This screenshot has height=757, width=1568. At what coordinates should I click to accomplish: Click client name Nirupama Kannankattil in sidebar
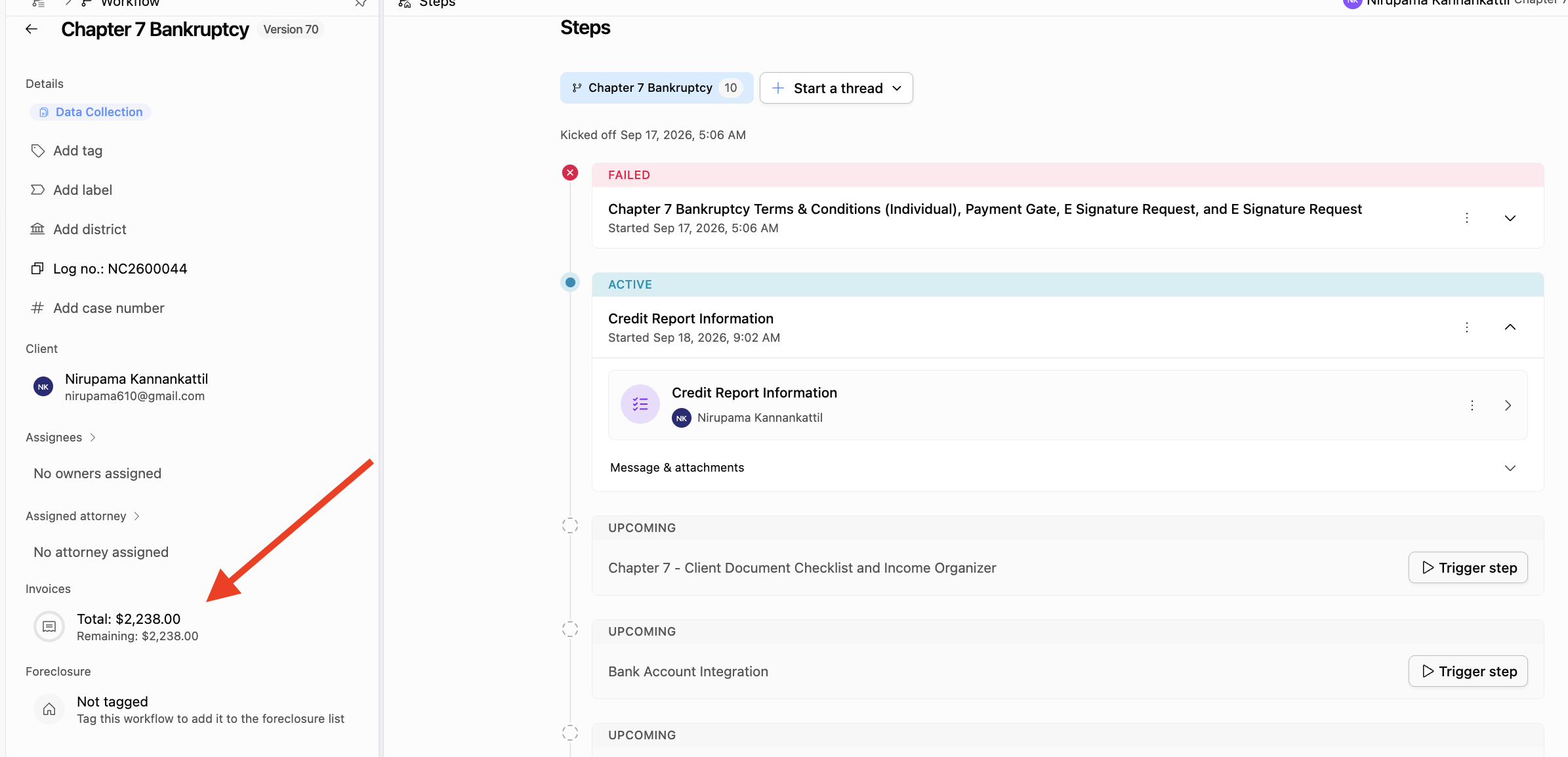click(x=136, y=379)
